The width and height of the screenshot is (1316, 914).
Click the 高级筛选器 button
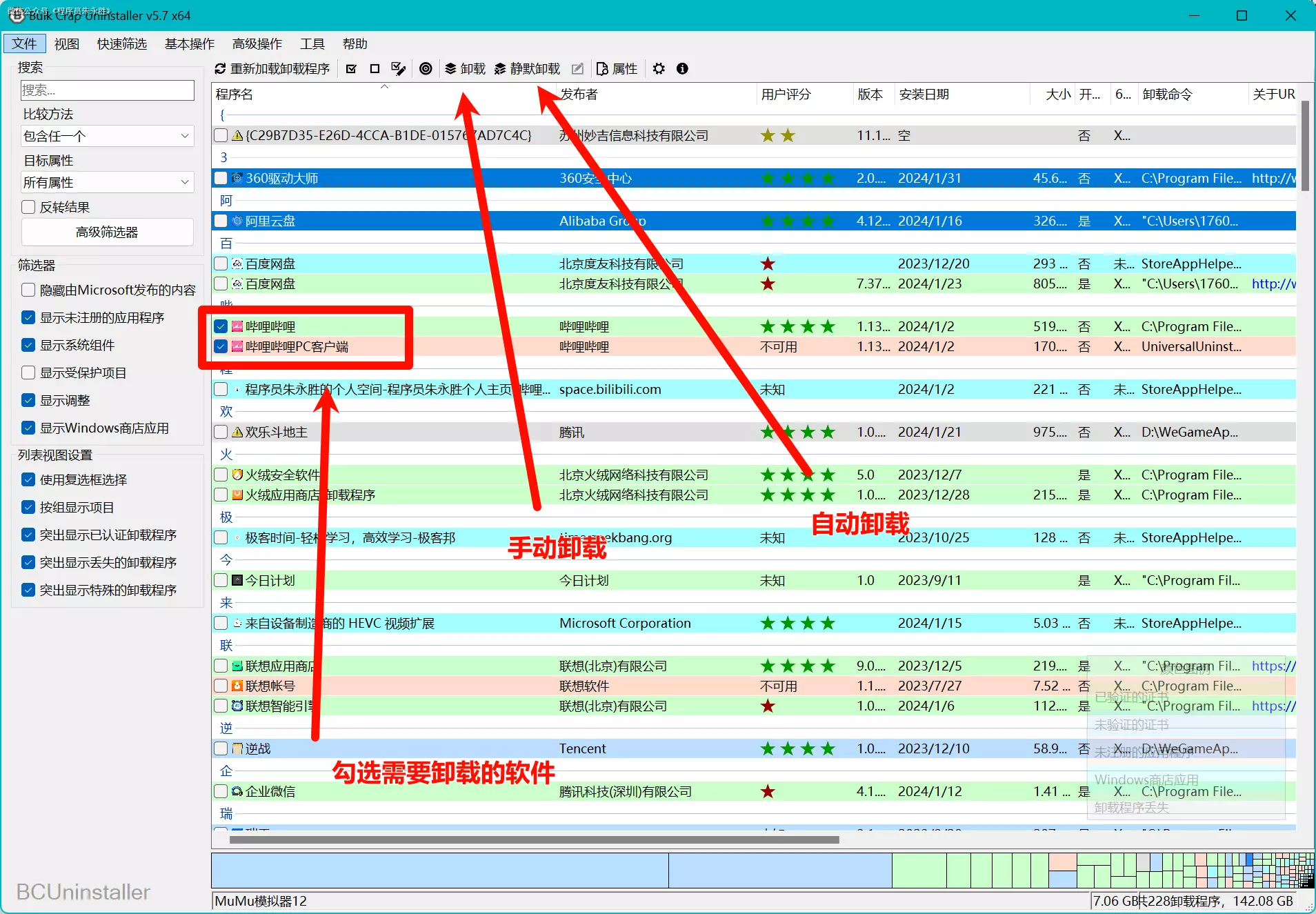click(107, 232)
